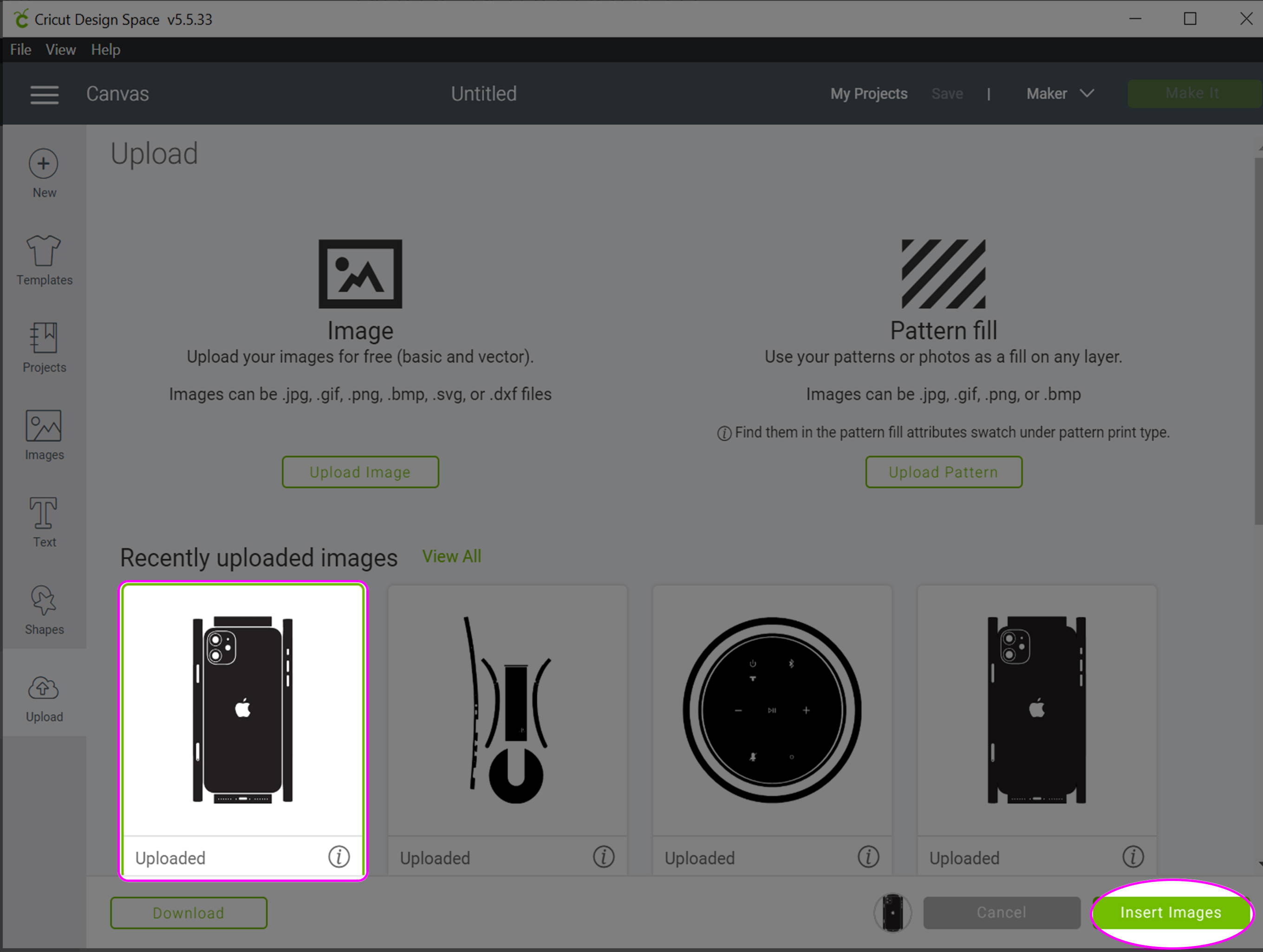Screen dimensions: 1263x952
Task: Show info for the fourth uploaded image
Action: (x=1133, y=857)
